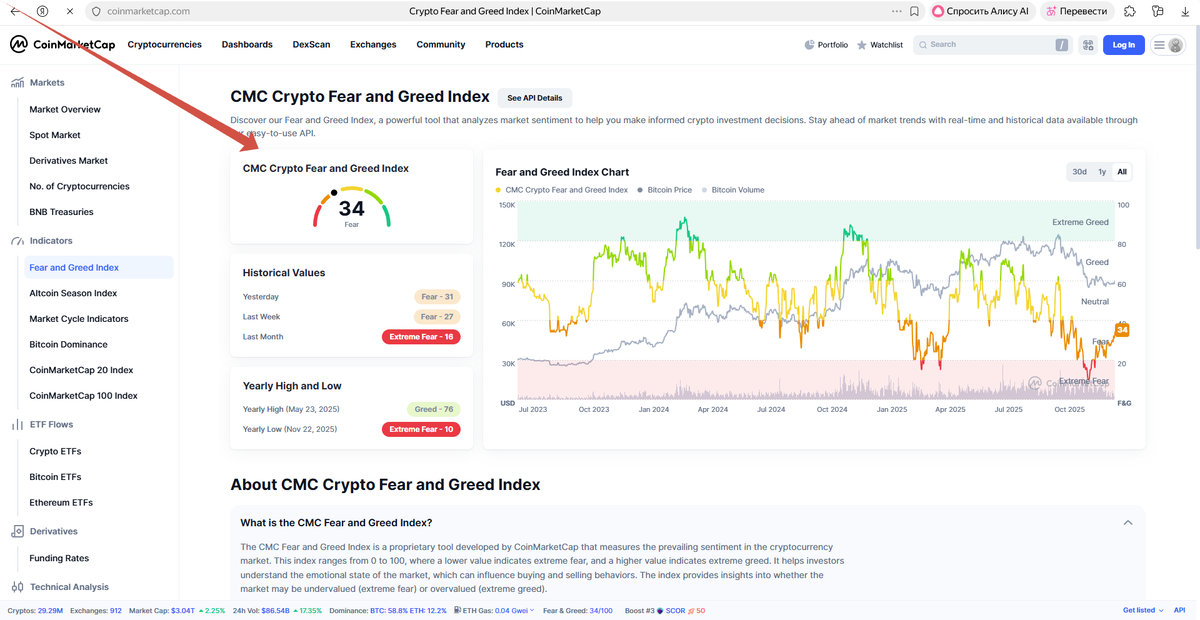Open Market Overview in sidebar
Screen dimensions: 1200x620
[65, 110]
